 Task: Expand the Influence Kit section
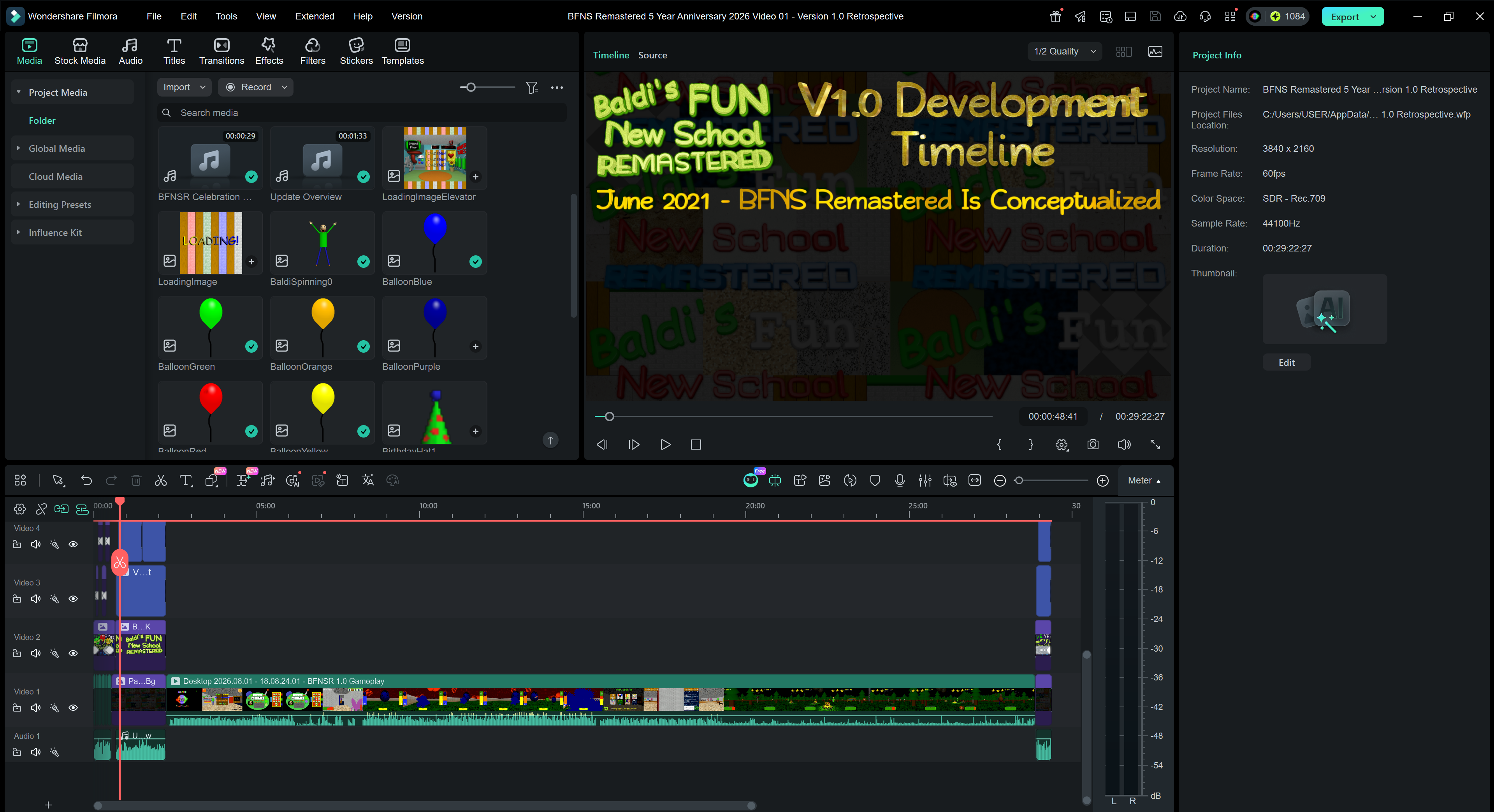(x=19, y=232)
